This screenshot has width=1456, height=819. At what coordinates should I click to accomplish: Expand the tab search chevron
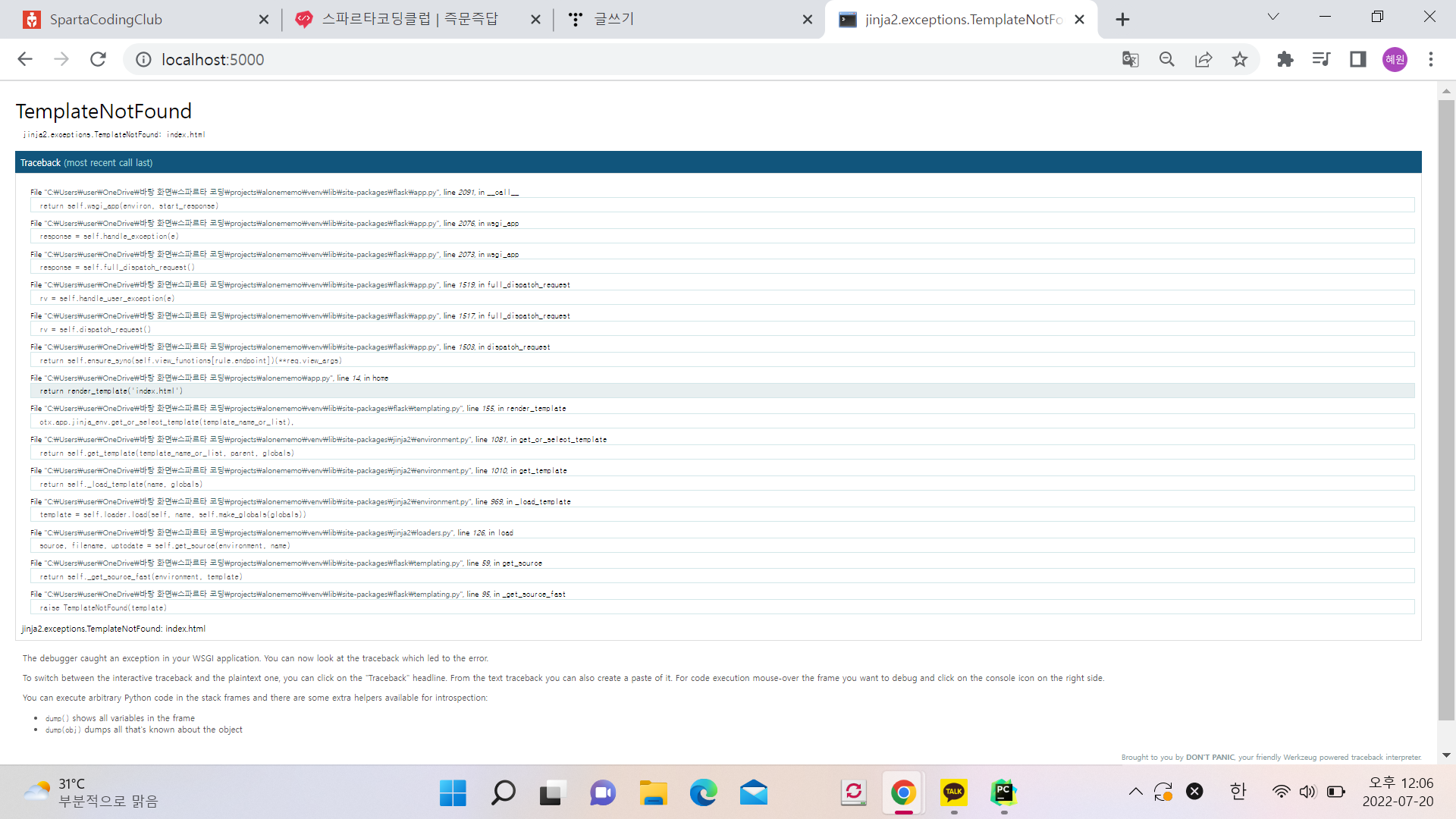(1273, 17)
